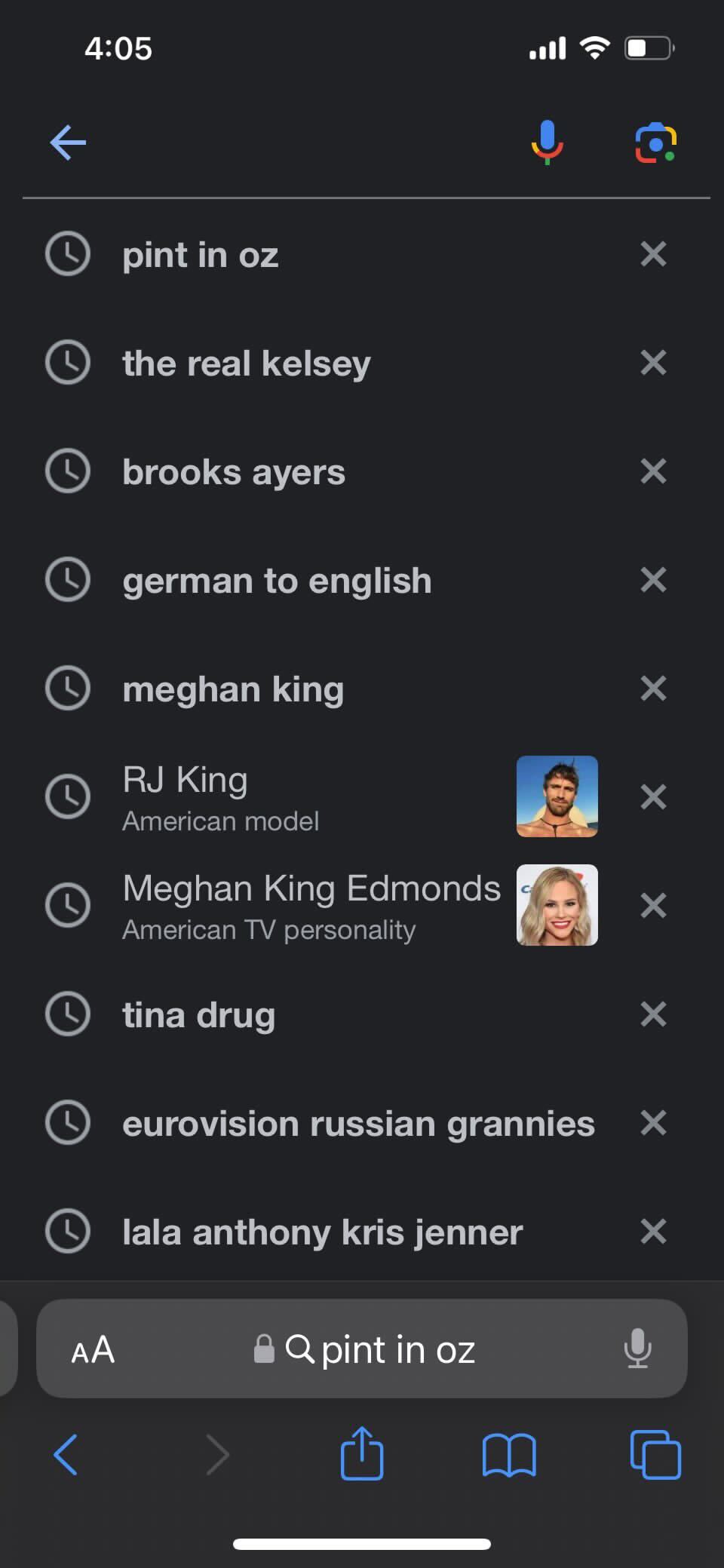Show open tabs in Safari
The width and height of the screenshot is (724, 1568).
[655, 1454]
